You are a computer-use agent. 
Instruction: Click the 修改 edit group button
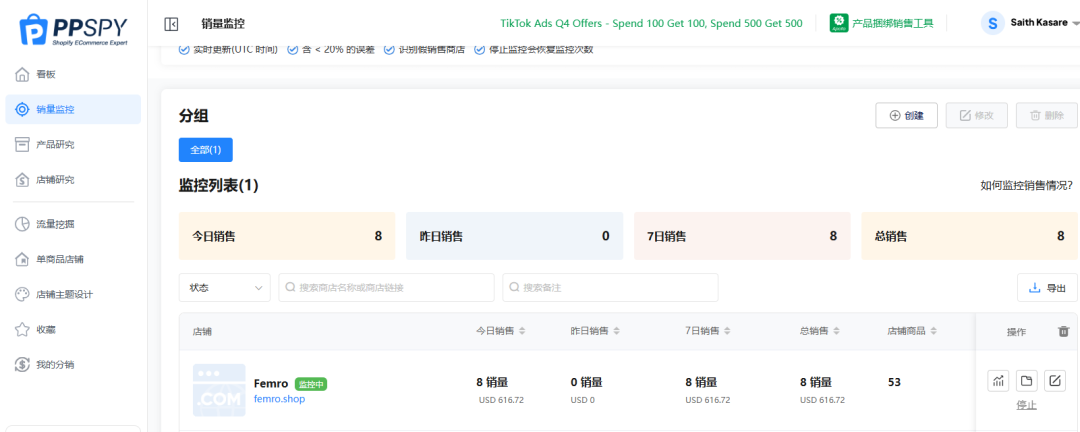[x=977, y=116]
